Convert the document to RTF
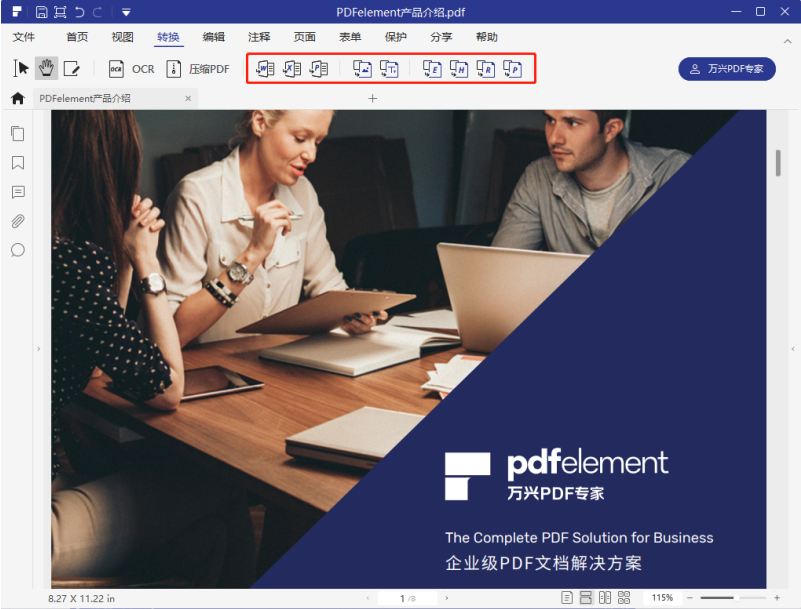This screenshot has width=801, height=609. coord(487,68)
